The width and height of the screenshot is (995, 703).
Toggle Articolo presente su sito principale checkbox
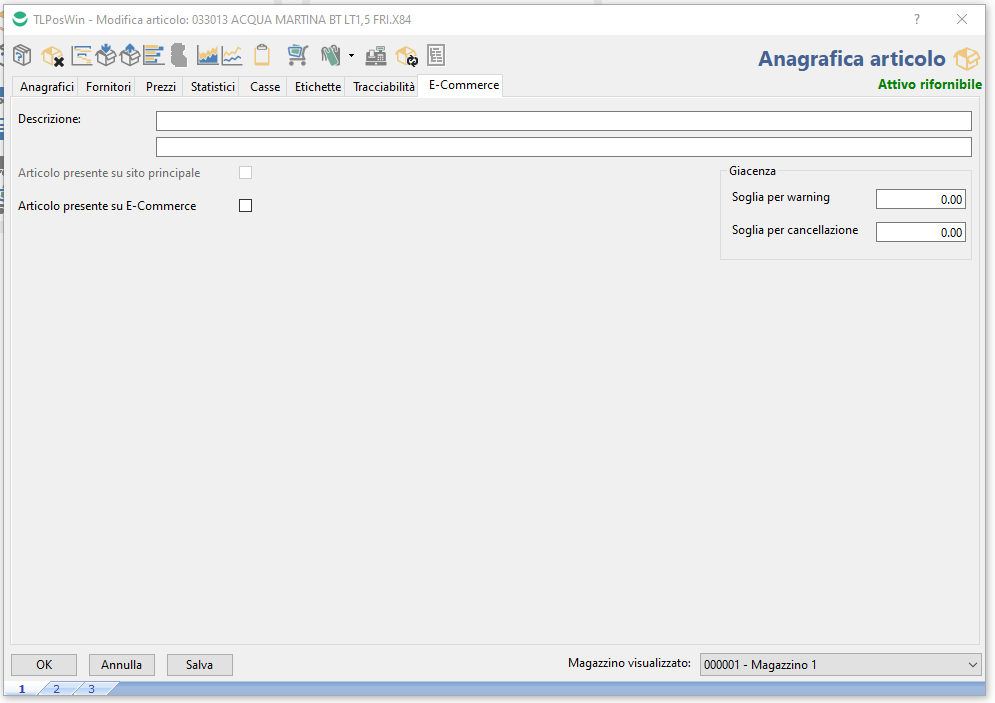tap(245, 173)
